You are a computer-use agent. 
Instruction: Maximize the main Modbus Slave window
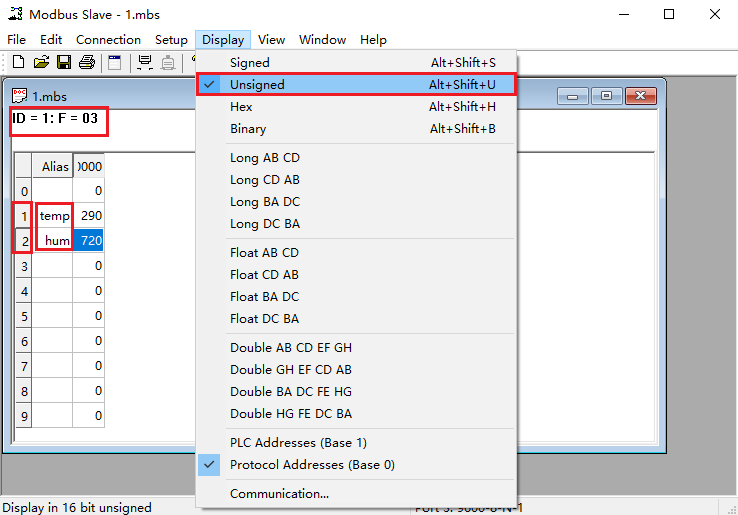point(669,14)
